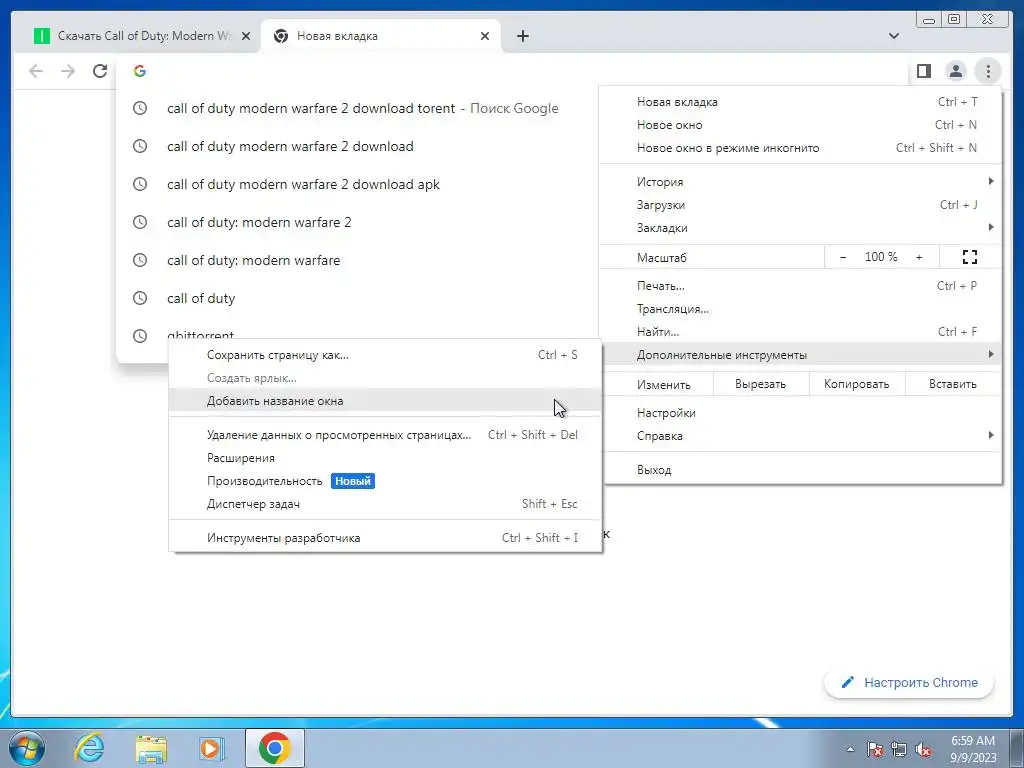Open Загрузки from the menu

pyautogui.click(x=801, y=204)
